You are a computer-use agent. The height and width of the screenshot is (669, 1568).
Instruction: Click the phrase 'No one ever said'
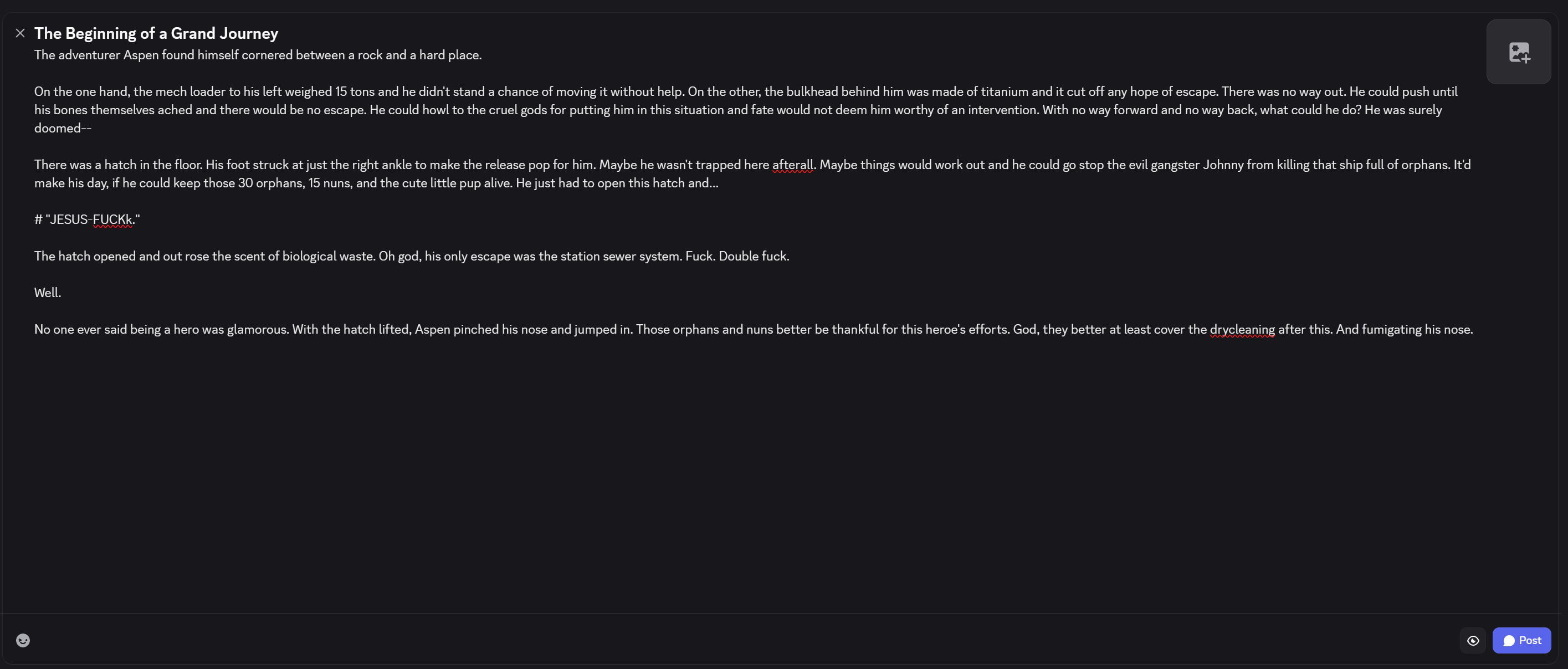(80, 329)
